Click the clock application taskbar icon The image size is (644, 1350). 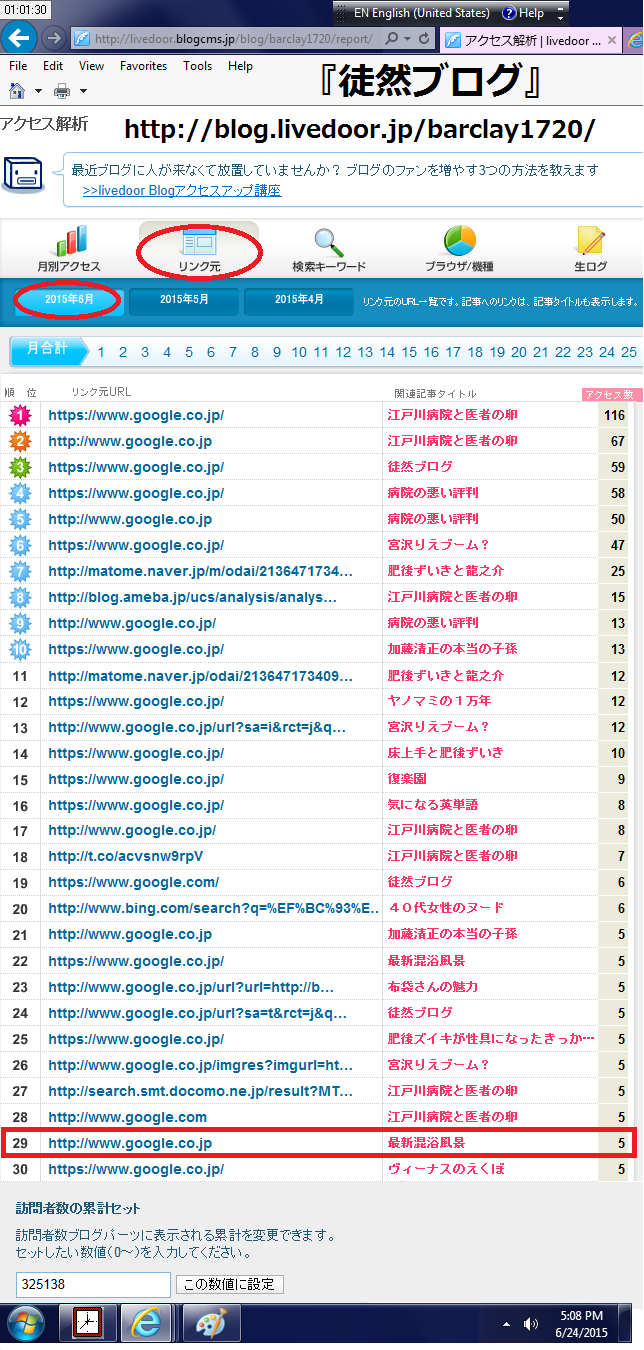tap(88, 1324)
